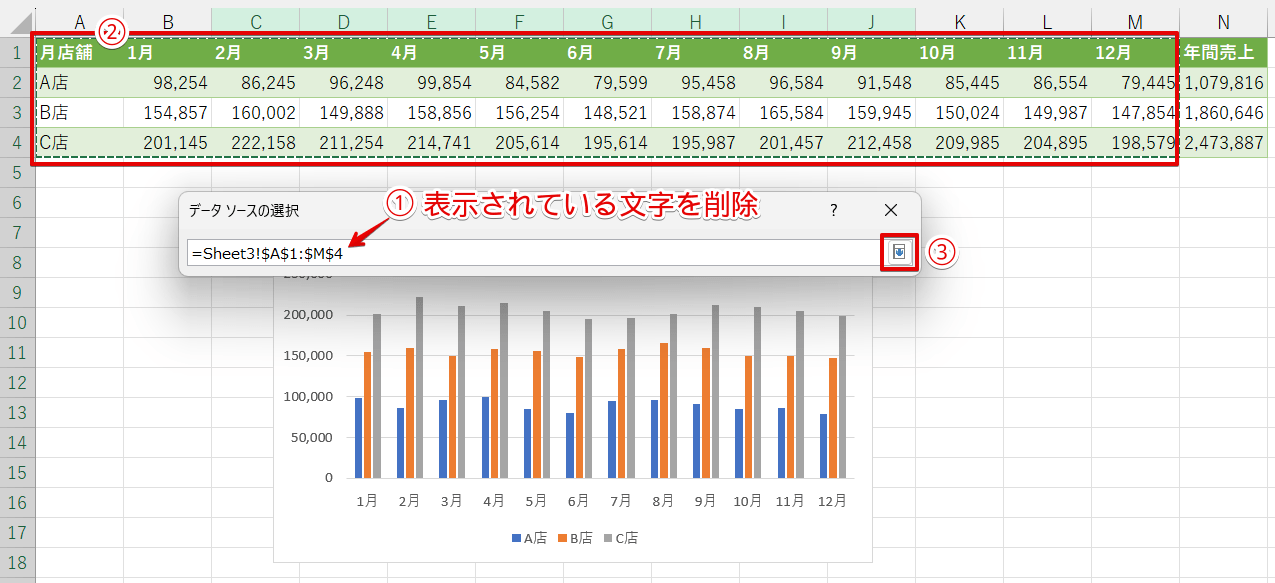
Task: Click inside the =Sheet3!$A$1:$M$4 input field
Action: pyautogui.click(x=500, y=252)
